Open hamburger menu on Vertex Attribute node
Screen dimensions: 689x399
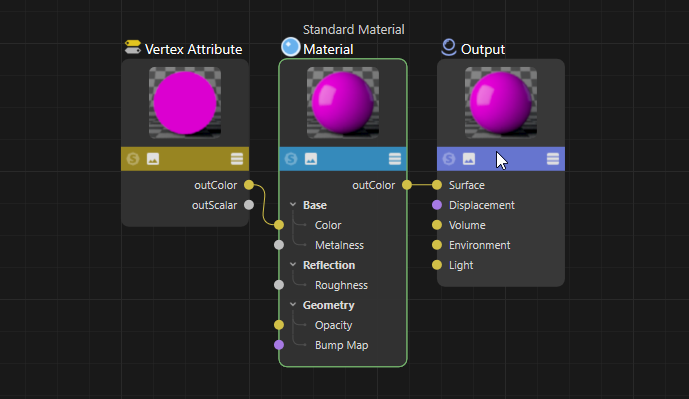tap(237, 159)
